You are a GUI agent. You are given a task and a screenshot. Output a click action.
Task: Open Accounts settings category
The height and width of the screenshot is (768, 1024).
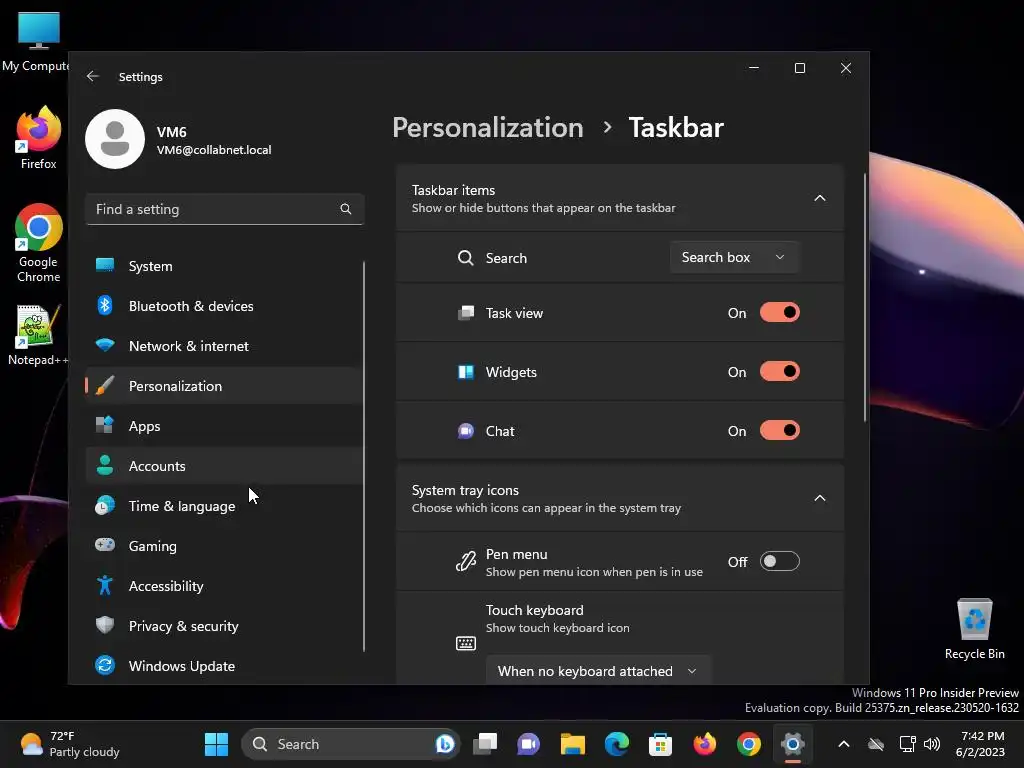[224, 466]
